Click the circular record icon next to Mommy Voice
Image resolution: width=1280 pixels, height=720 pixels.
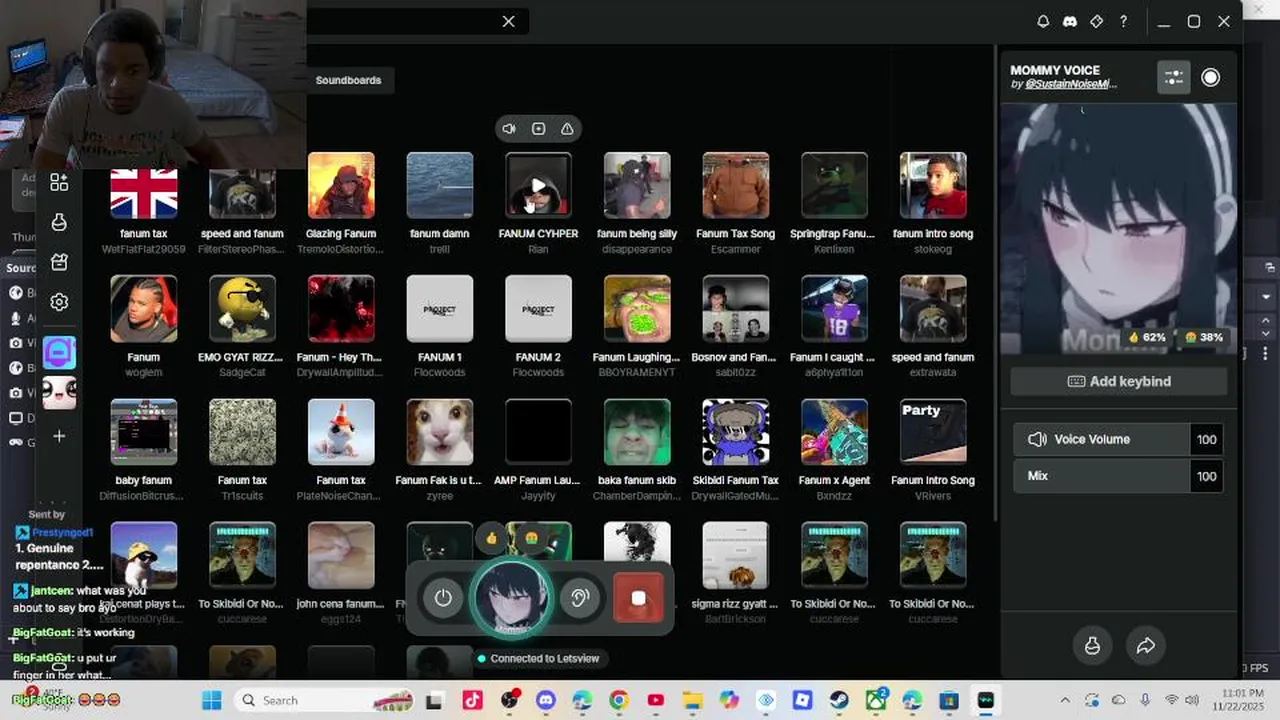click(x=1210, y=77)
